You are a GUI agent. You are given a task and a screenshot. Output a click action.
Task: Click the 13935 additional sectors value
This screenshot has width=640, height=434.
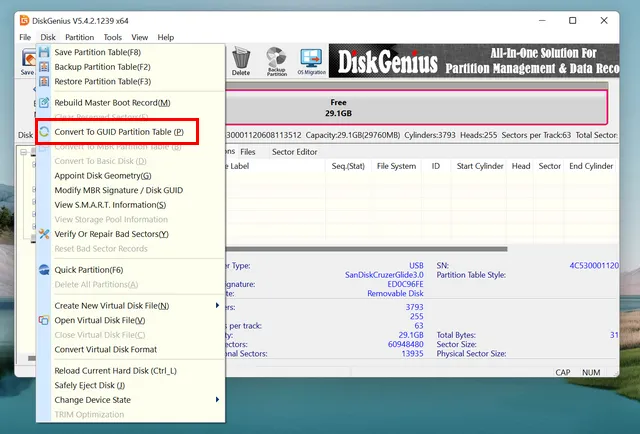412,354
